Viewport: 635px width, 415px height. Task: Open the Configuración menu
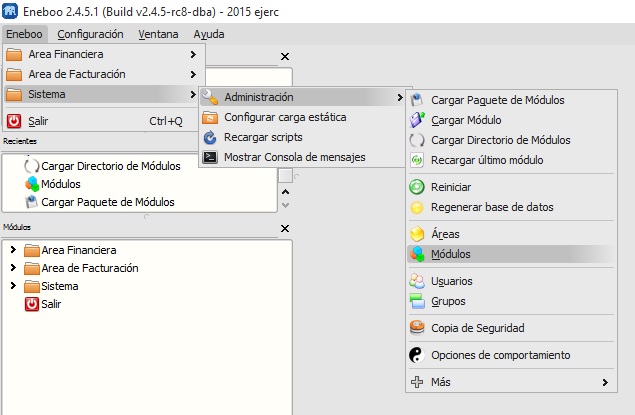tap(90, 34)
